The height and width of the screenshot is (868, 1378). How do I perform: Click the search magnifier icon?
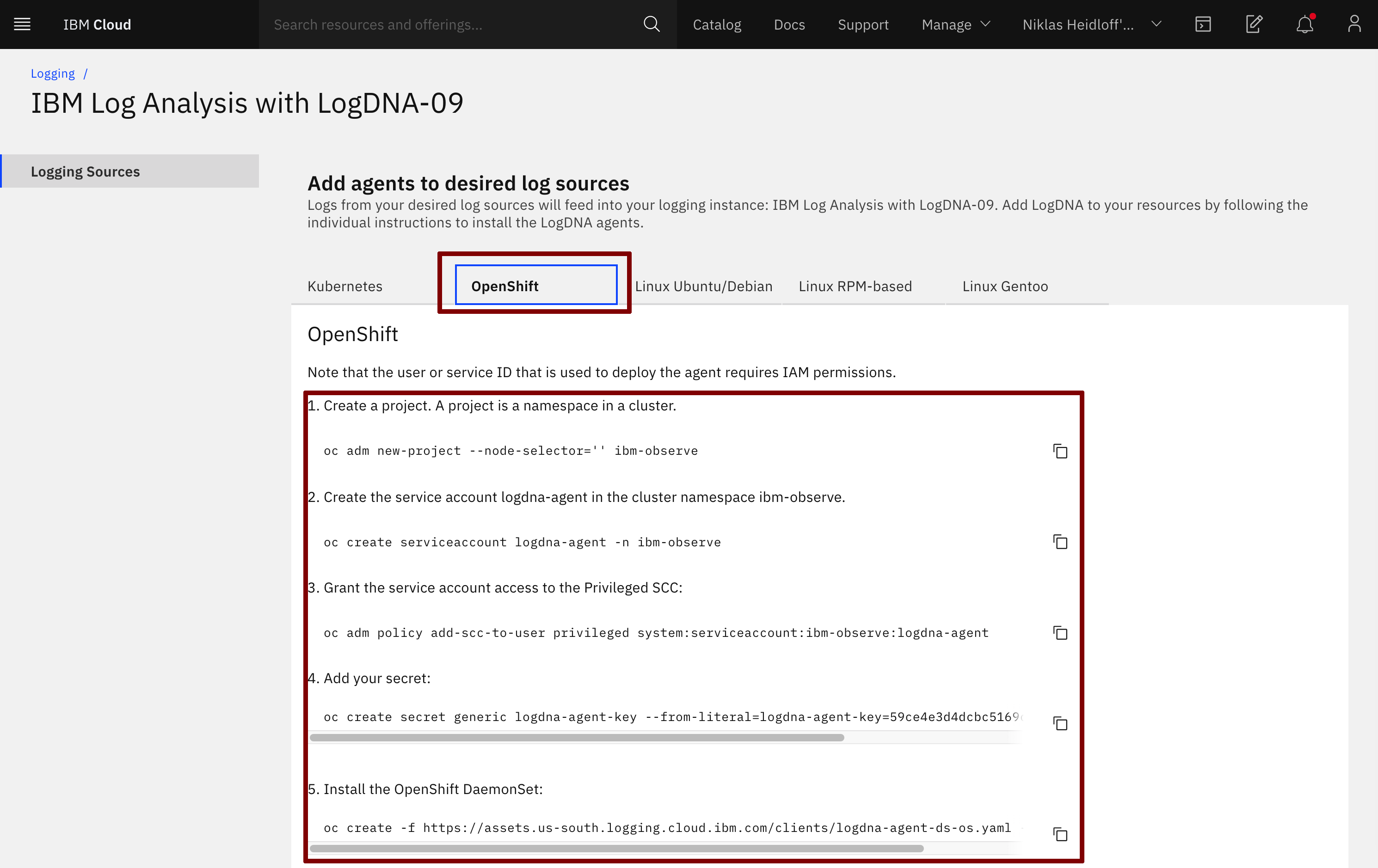(651, 24)
